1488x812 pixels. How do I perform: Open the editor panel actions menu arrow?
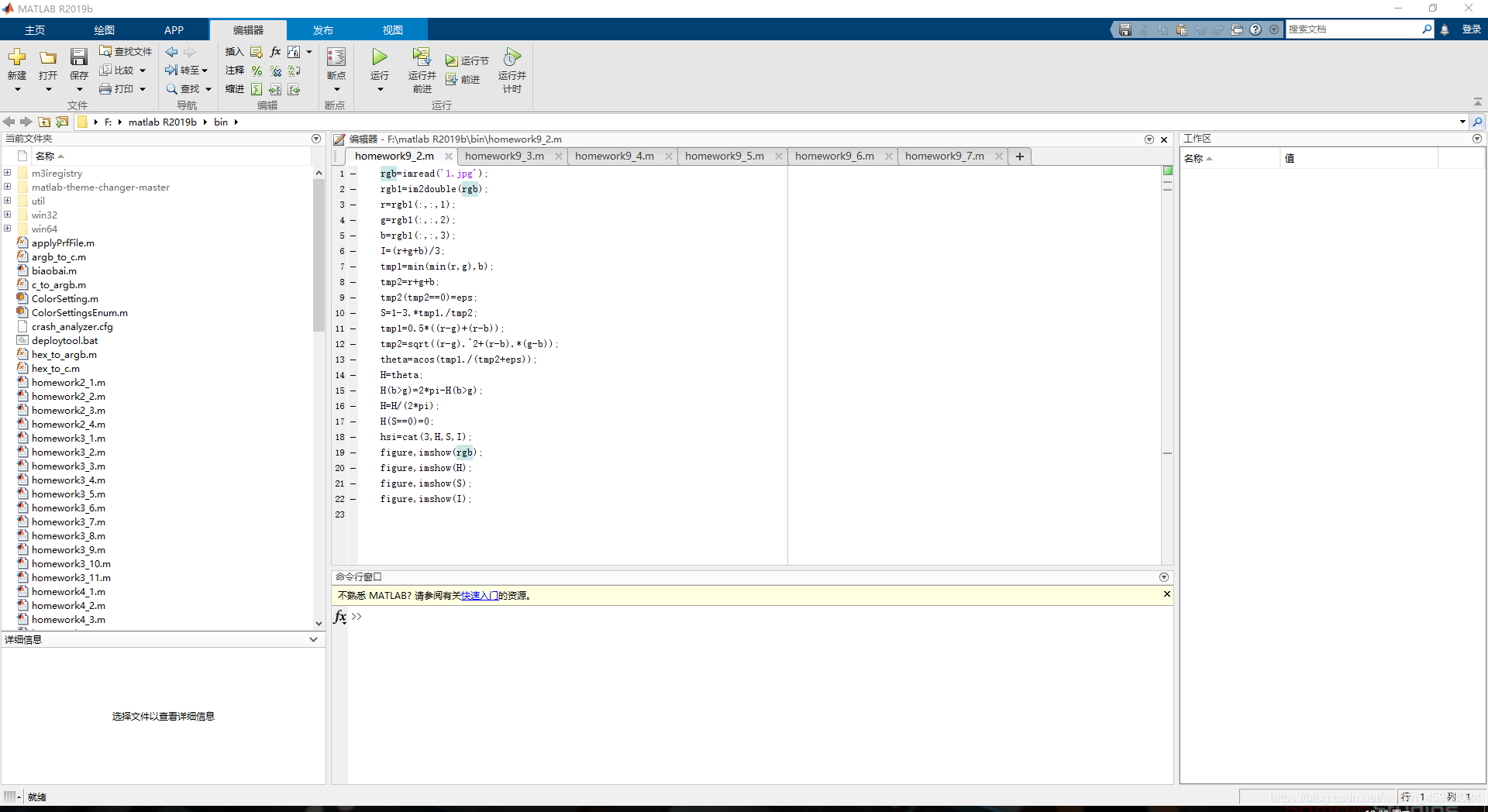pyautogui.click(x=1149, y=139)
